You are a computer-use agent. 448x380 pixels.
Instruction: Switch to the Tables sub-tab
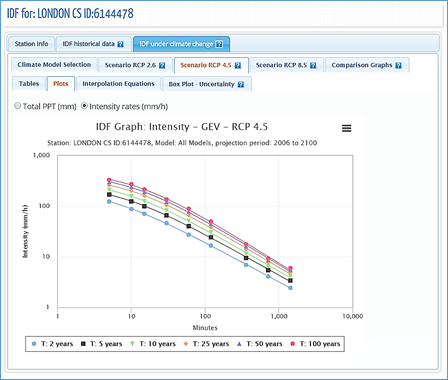point(29,84)
